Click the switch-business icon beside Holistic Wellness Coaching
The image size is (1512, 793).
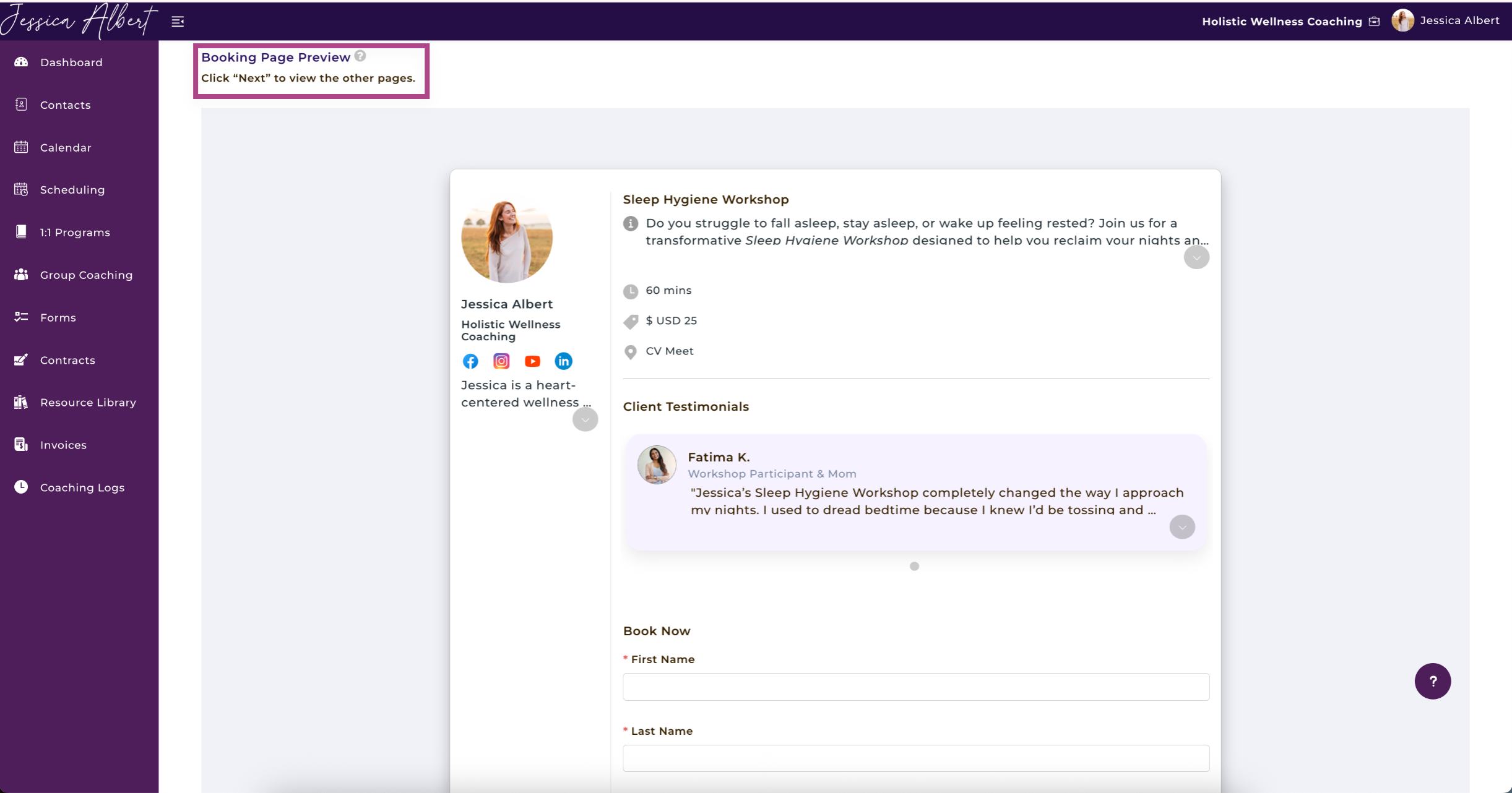click(x=1374, y=22)
